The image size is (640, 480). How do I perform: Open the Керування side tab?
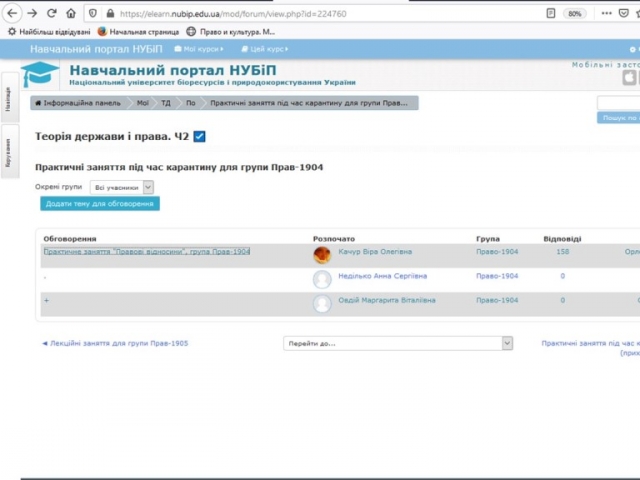[x=9, y=152]
